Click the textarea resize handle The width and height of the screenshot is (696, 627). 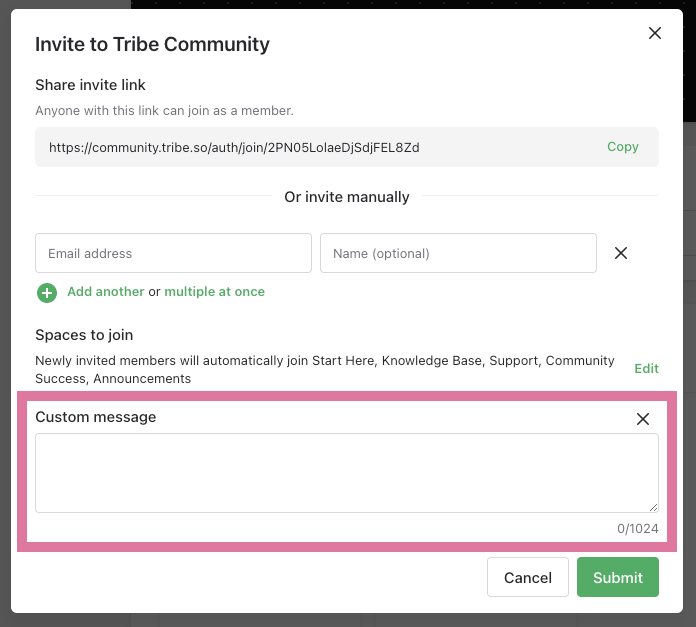pos(653,507)
